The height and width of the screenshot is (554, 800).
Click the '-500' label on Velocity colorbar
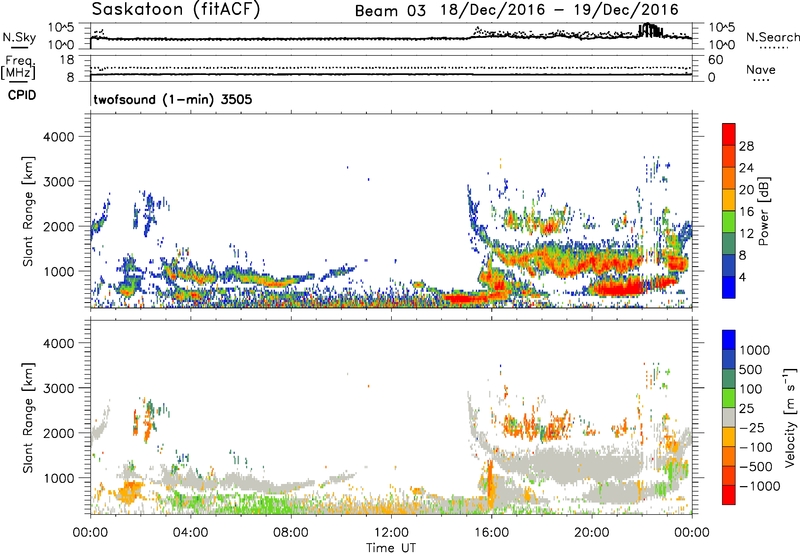(756, 467)
